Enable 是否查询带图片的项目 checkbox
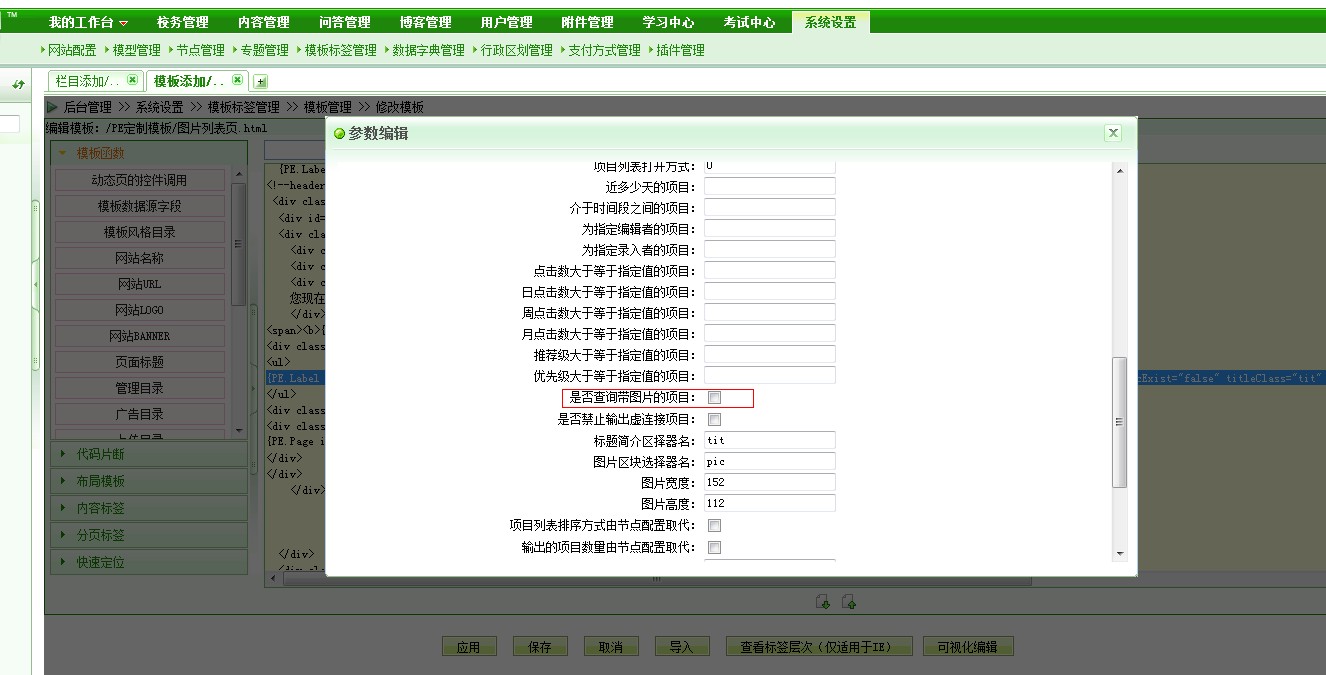1326x675 pixels. [x=714, y=398]
